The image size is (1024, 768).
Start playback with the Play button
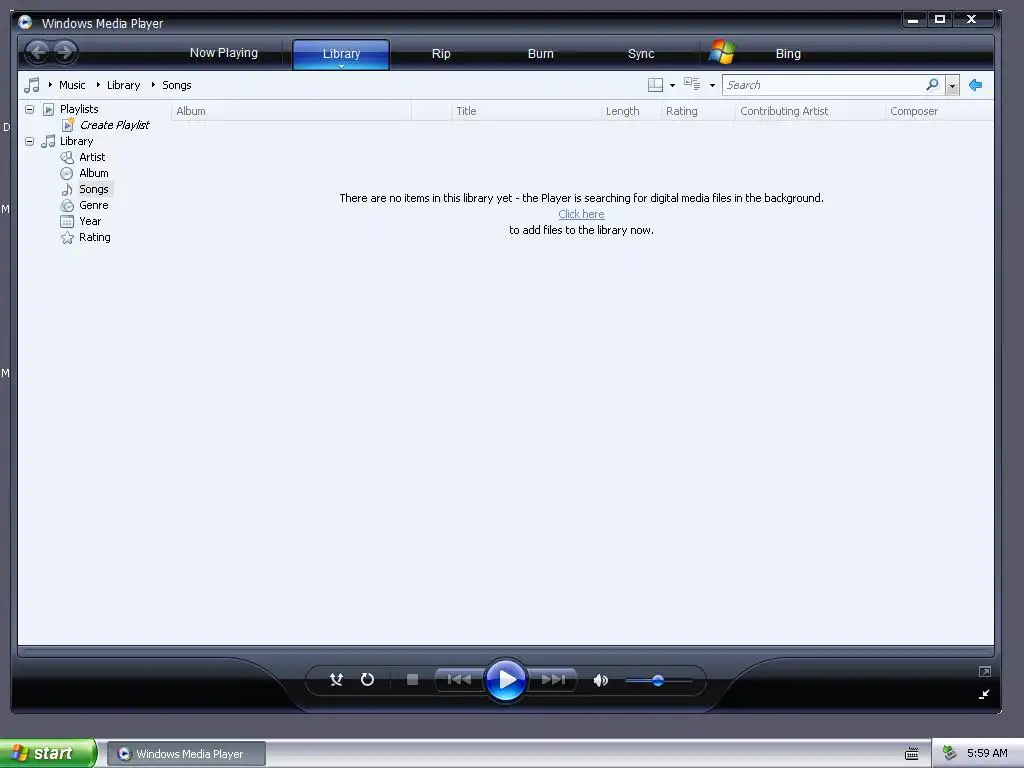506,680
